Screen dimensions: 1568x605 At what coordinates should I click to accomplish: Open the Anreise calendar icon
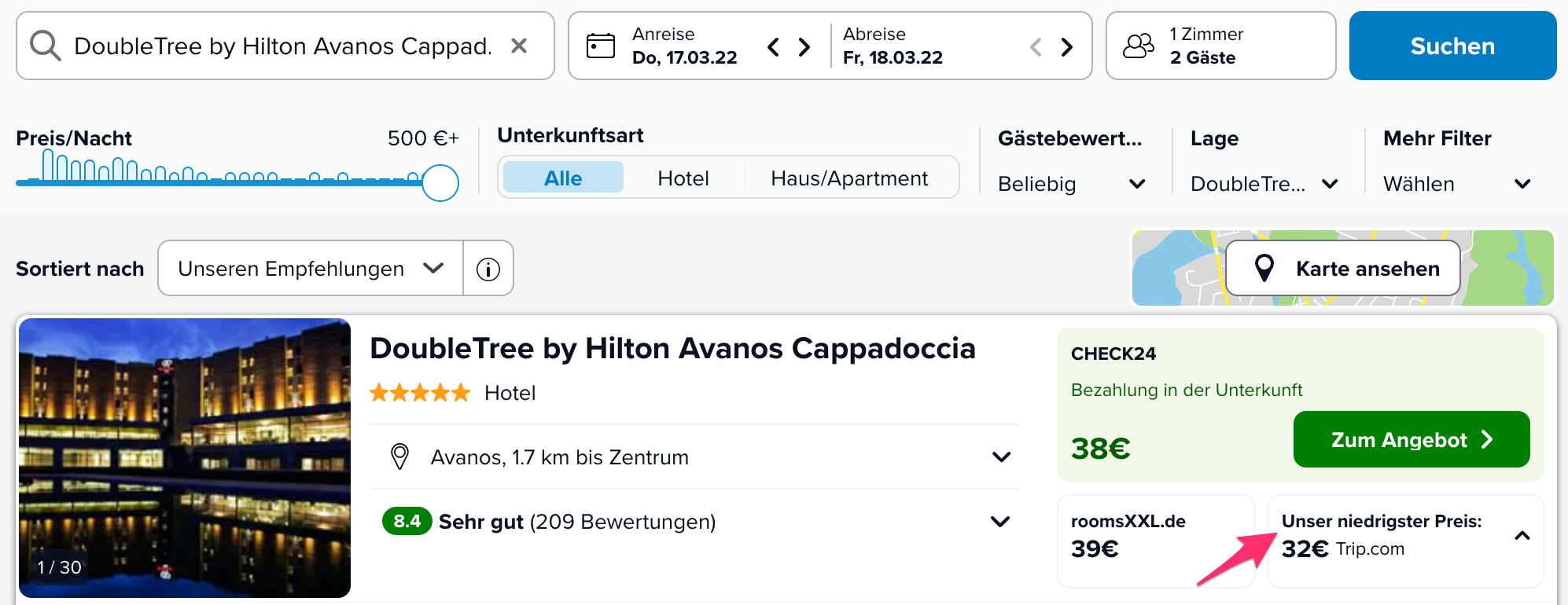coord(601,46)
